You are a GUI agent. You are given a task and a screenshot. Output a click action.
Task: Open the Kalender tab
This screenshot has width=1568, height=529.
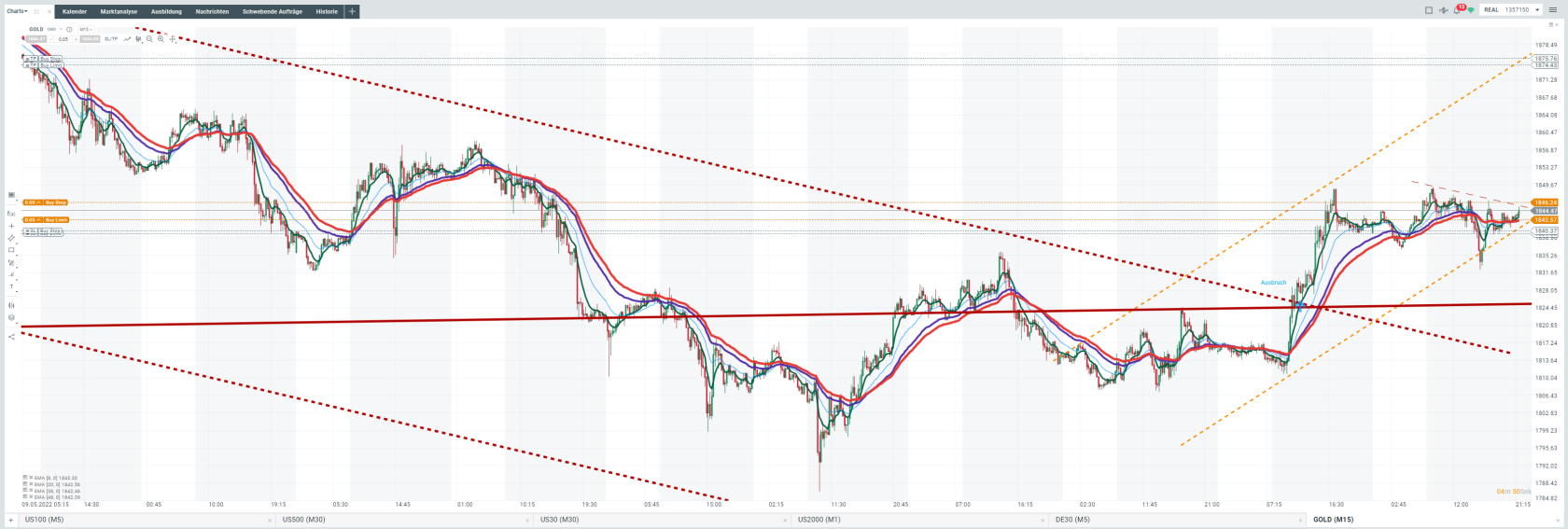point(75,11)
